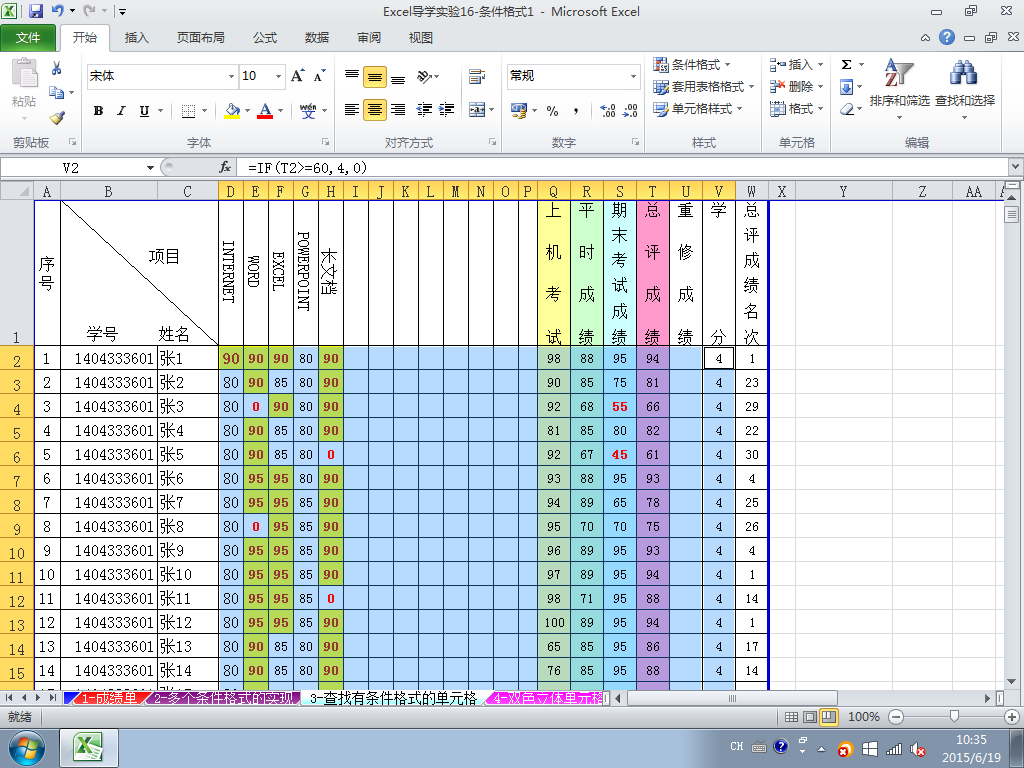This screenshot has width=1024, height=768.
Task: Click the Fill down arrow icon
Action: (846, 87)
